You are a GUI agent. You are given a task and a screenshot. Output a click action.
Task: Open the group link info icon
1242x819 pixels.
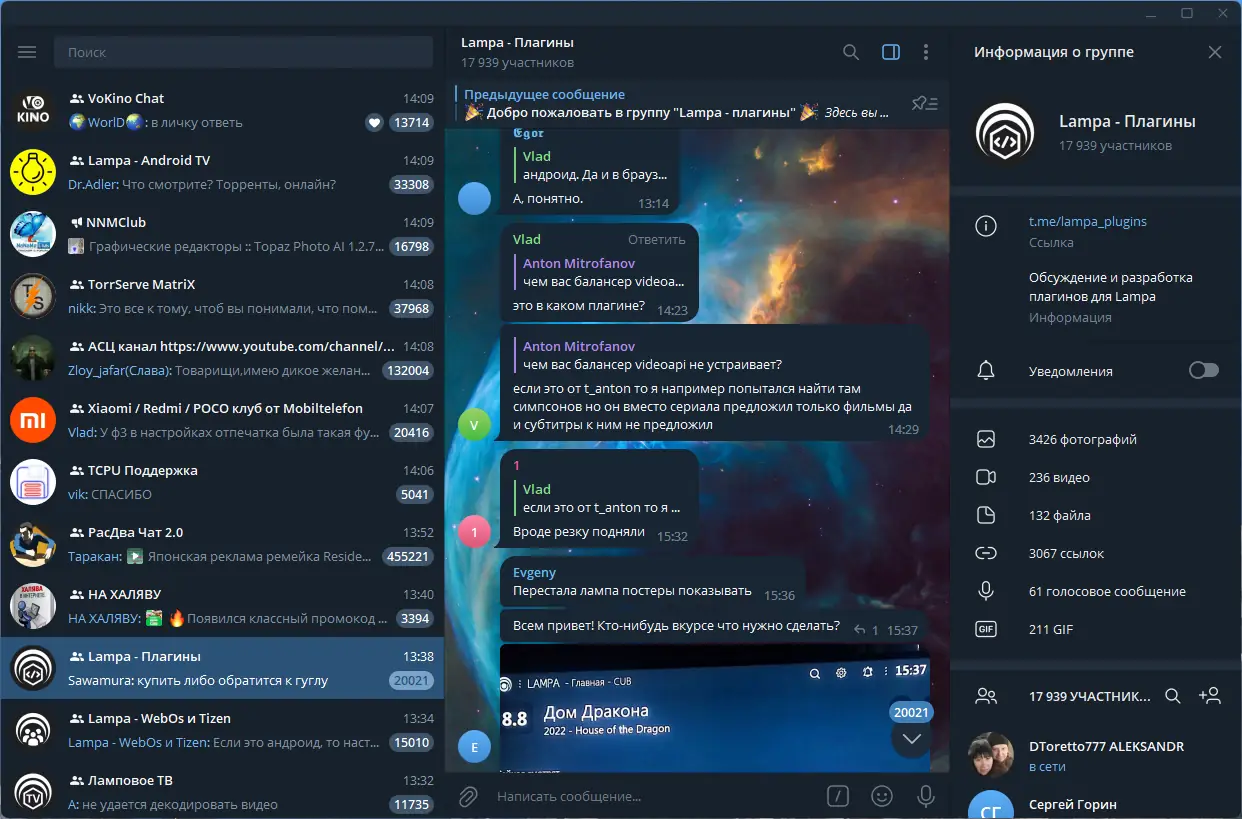(x=986, y=226)
